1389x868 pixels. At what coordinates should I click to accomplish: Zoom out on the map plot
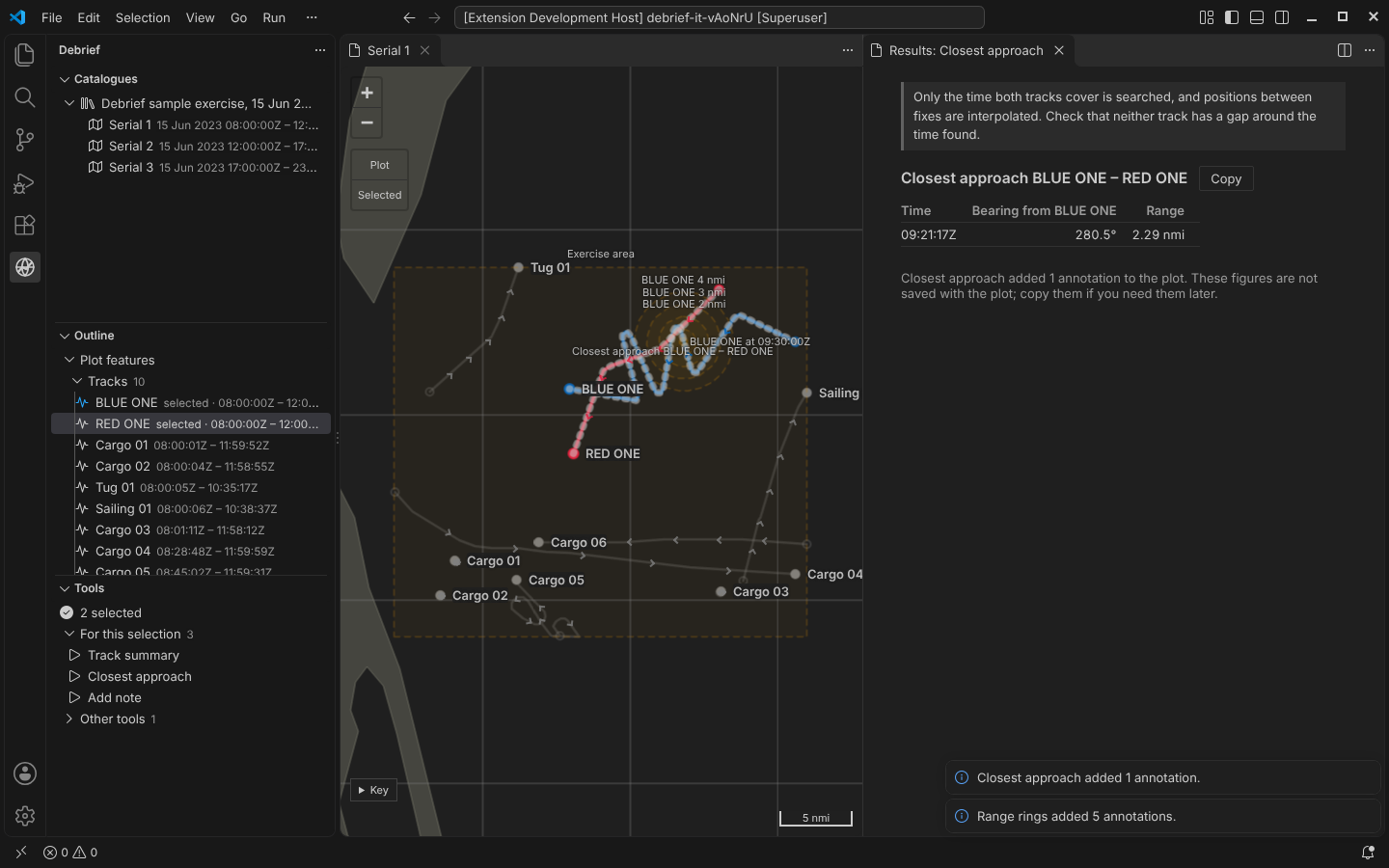[x=367, y=122]
